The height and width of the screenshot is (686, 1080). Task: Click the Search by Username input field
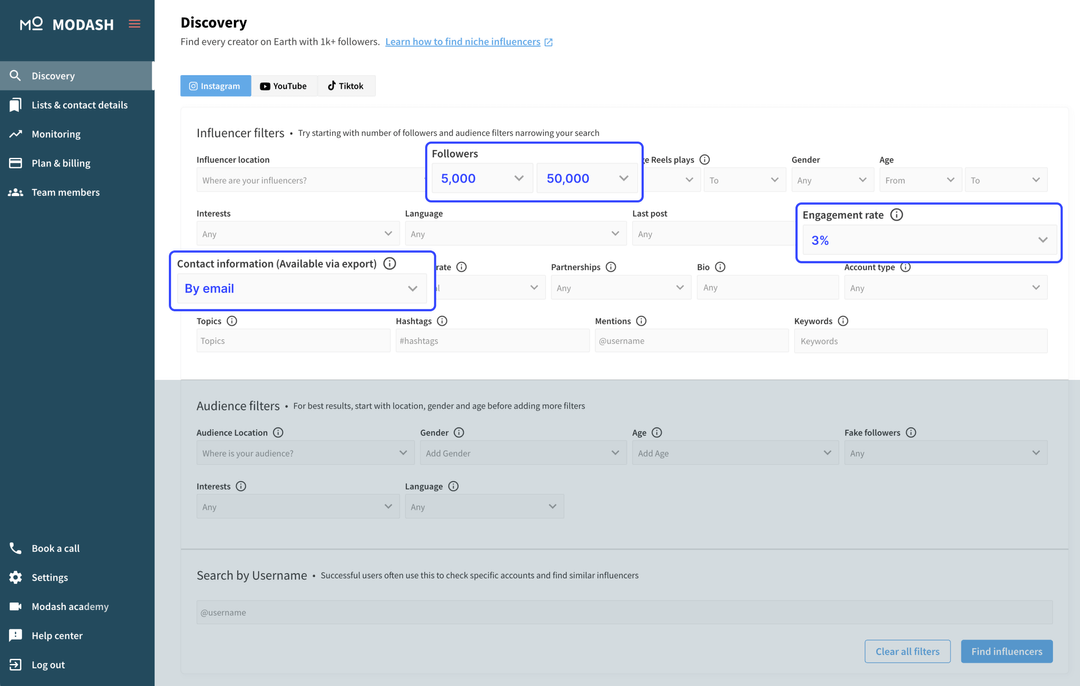pyautogui.click(x=624, y=612)
